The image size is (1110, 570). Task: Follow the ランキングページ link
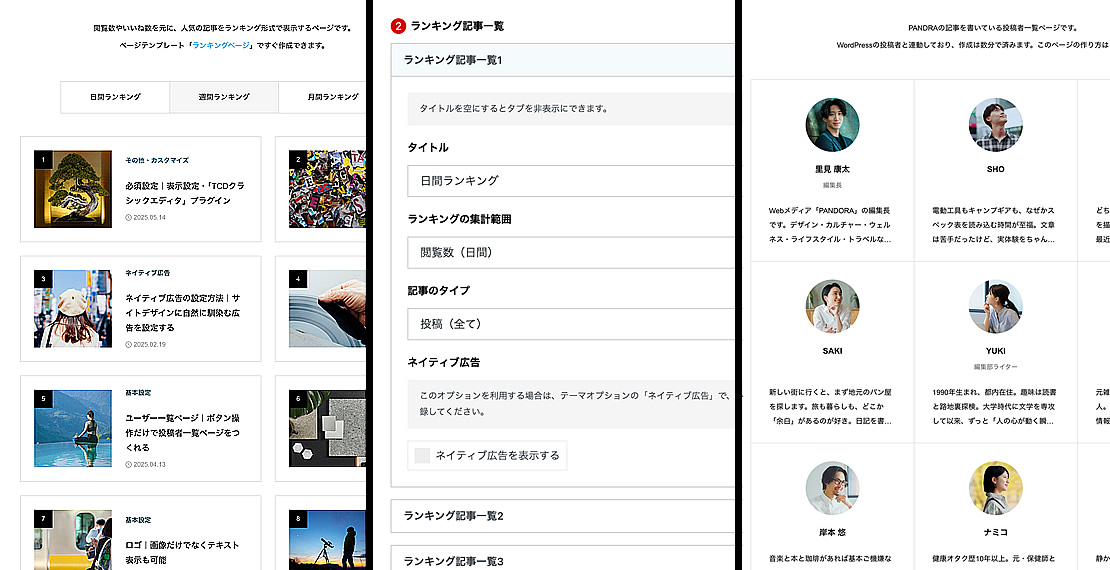tap(221, 45)
